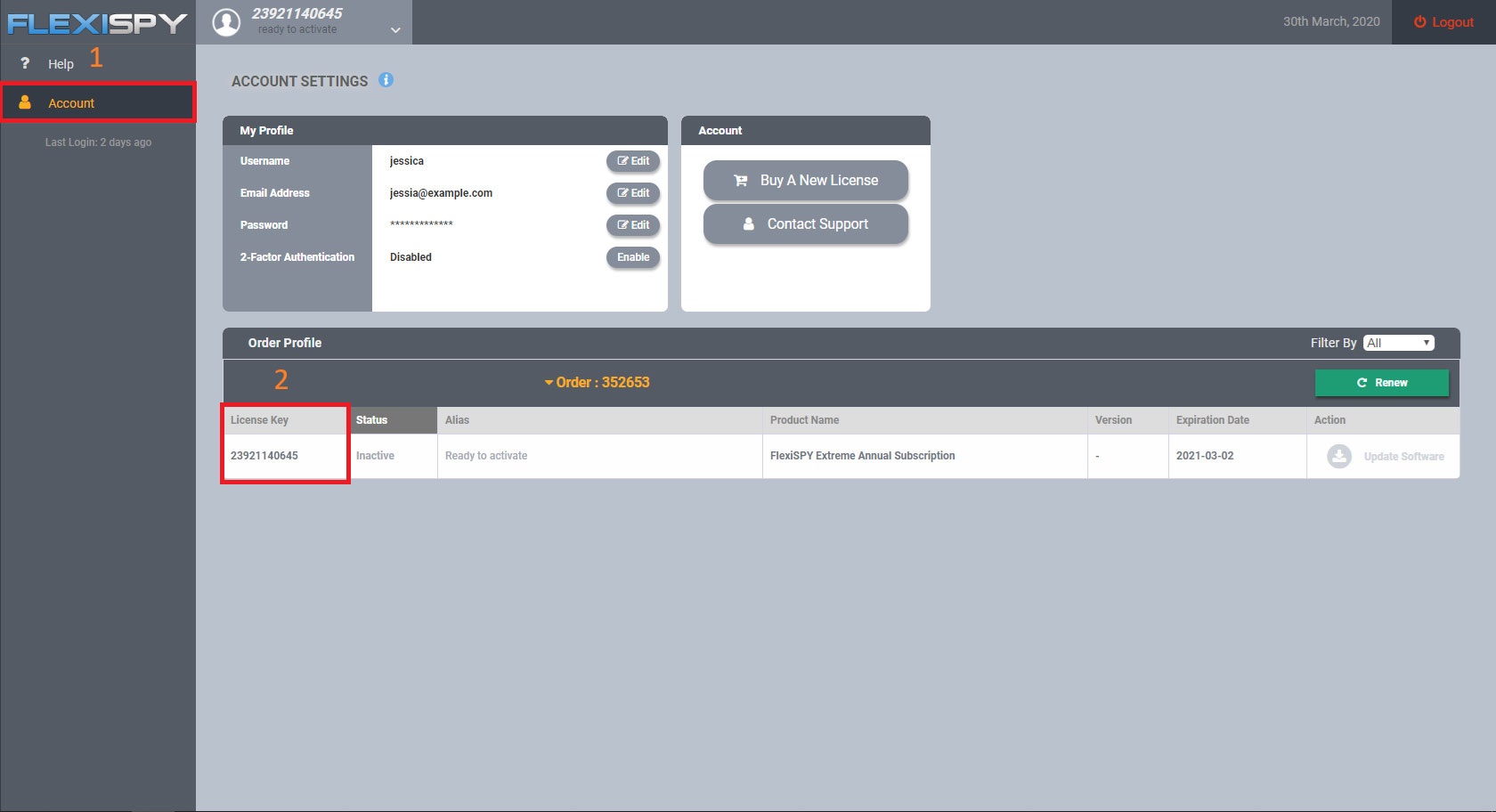The height and width of the screenshot is (812, 1496).
Task: Click the Update Software link
Action: tap(1403, 457)
